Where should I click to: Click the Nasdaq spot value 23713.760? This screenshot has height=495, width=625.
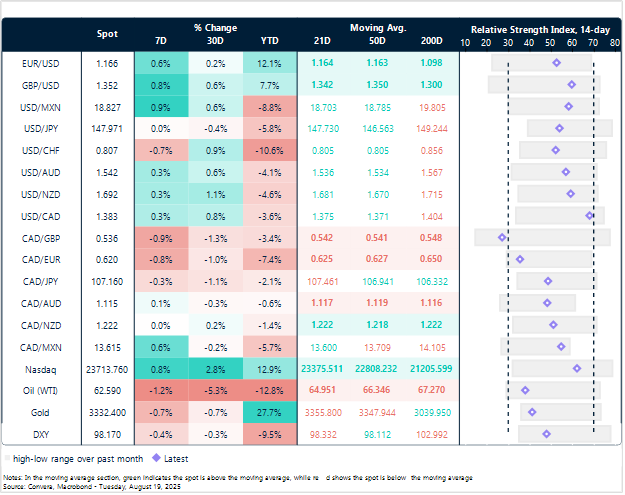click(106, 368)
